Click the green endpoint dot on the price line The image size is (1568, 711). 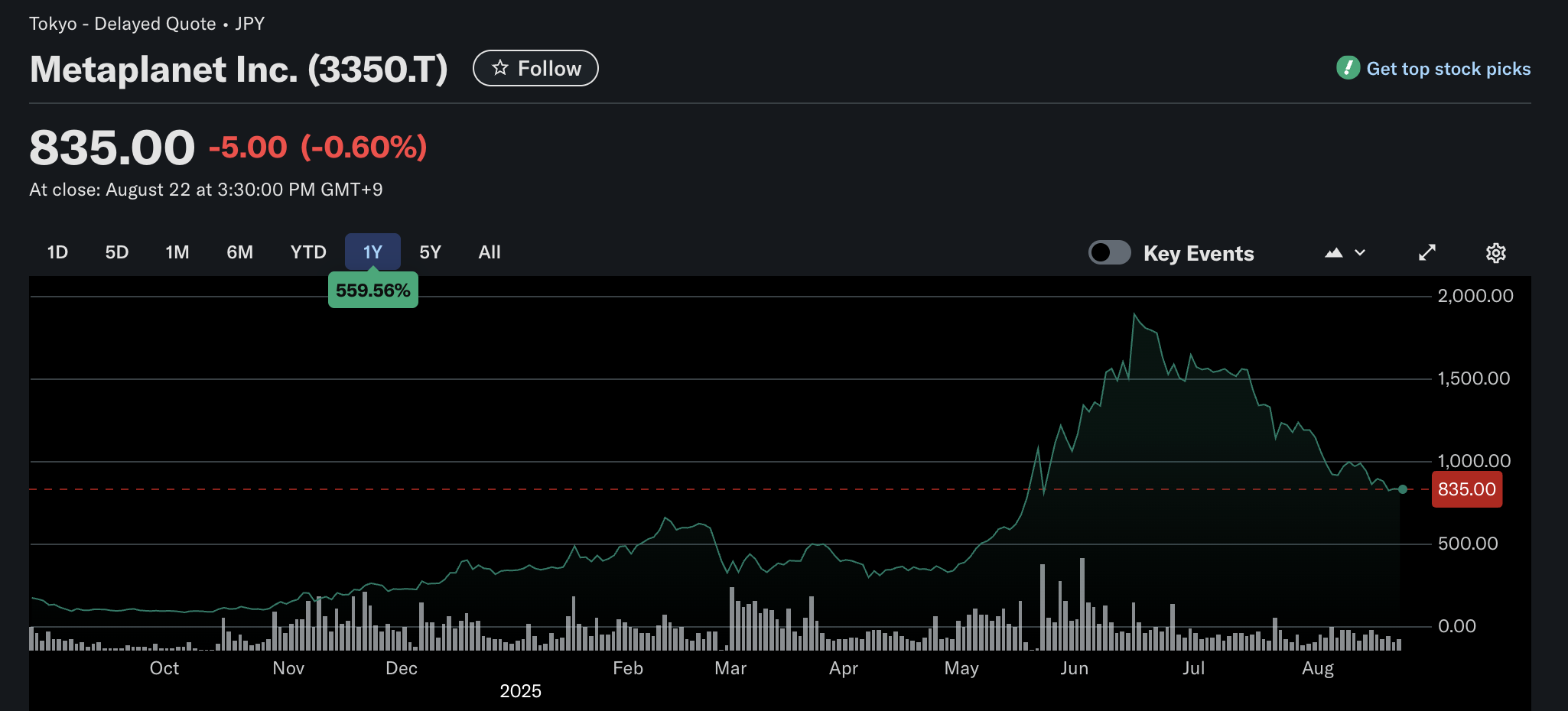pos(1403,489)
